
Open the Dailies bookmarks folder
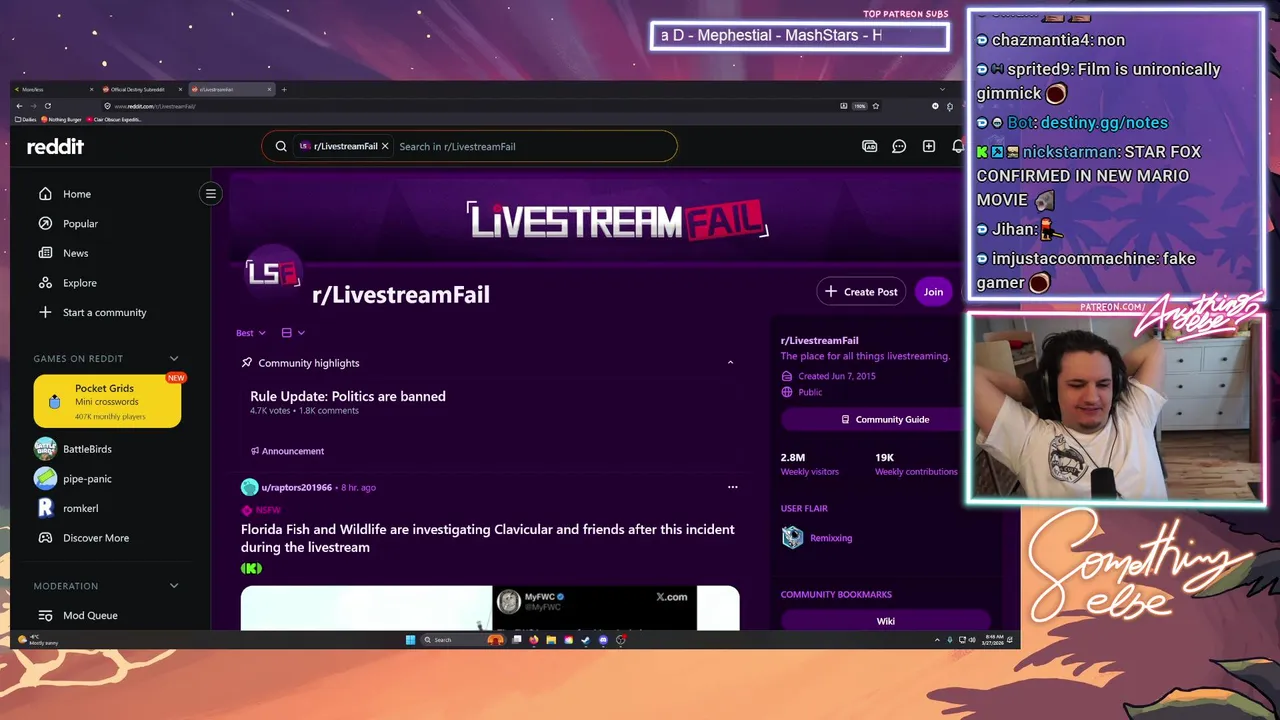click(x=25, y=119)
